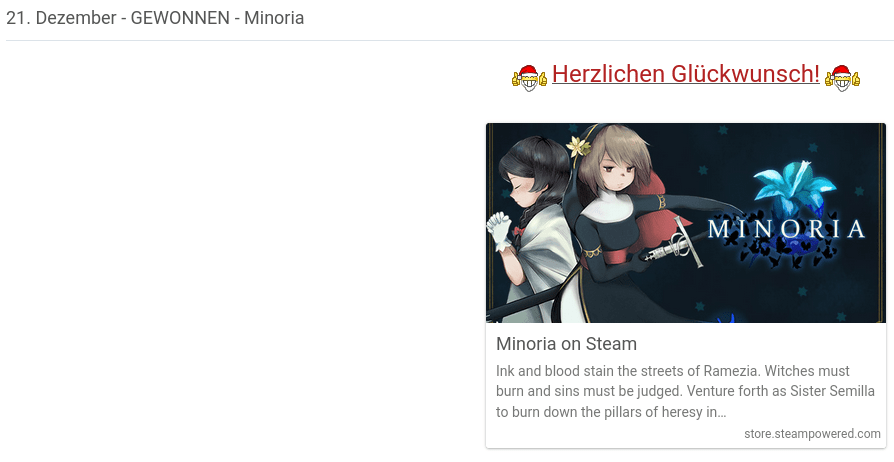Viewport: 894px width, 462px height.
Task: Click the word GEWONNEN in the heading
Action: [x=180, y=18]
